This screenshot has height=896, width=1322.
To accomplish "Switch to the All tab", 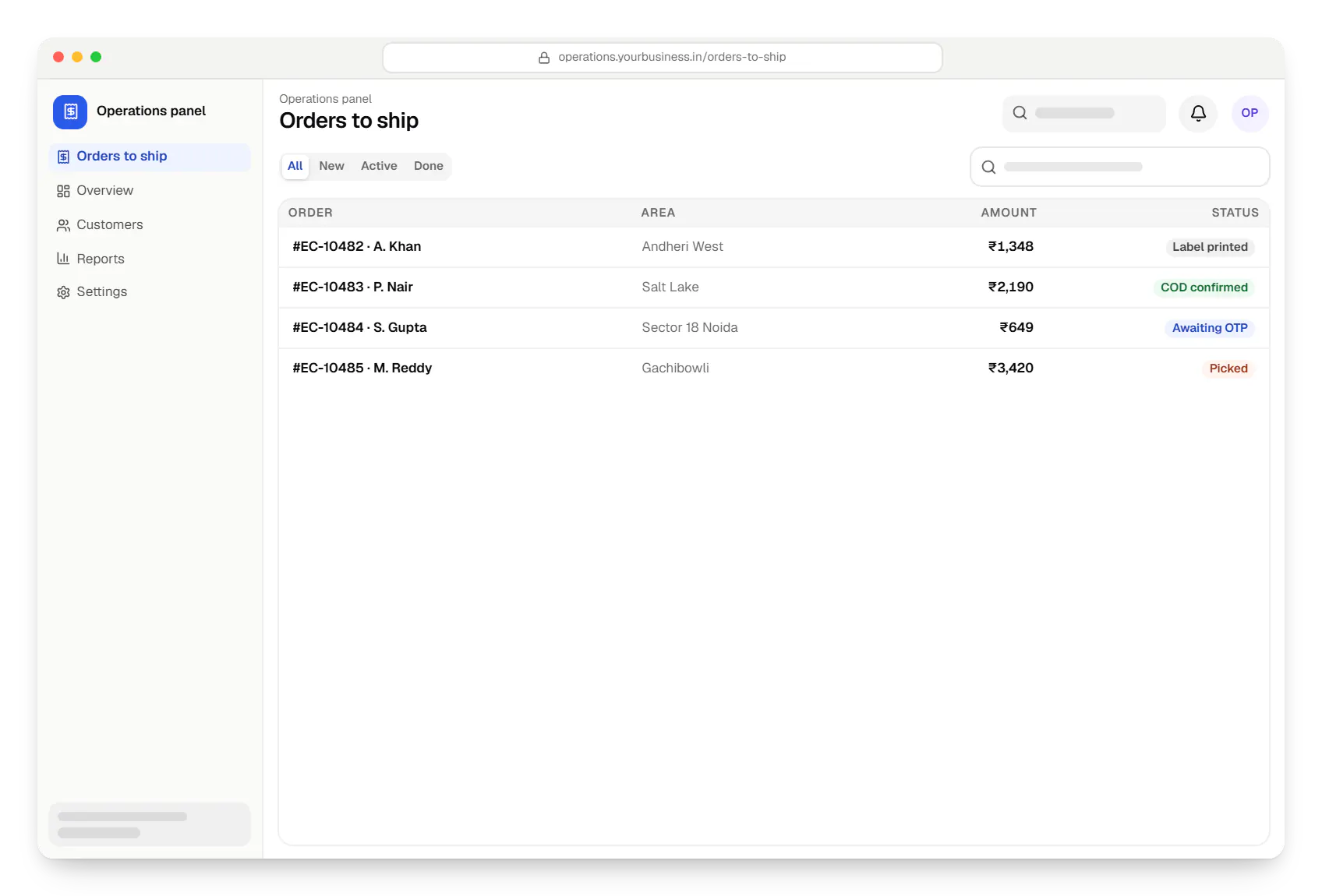I will coord(295,166).
